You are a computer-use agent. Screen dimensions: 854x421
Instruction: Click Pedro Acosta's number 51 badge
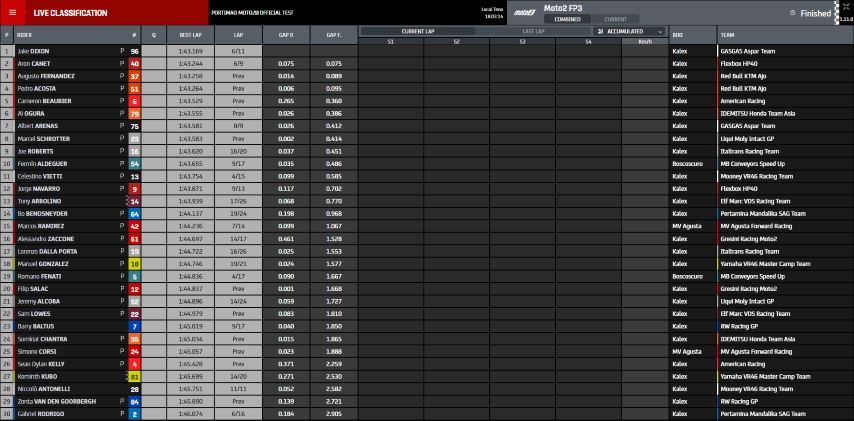134,88
